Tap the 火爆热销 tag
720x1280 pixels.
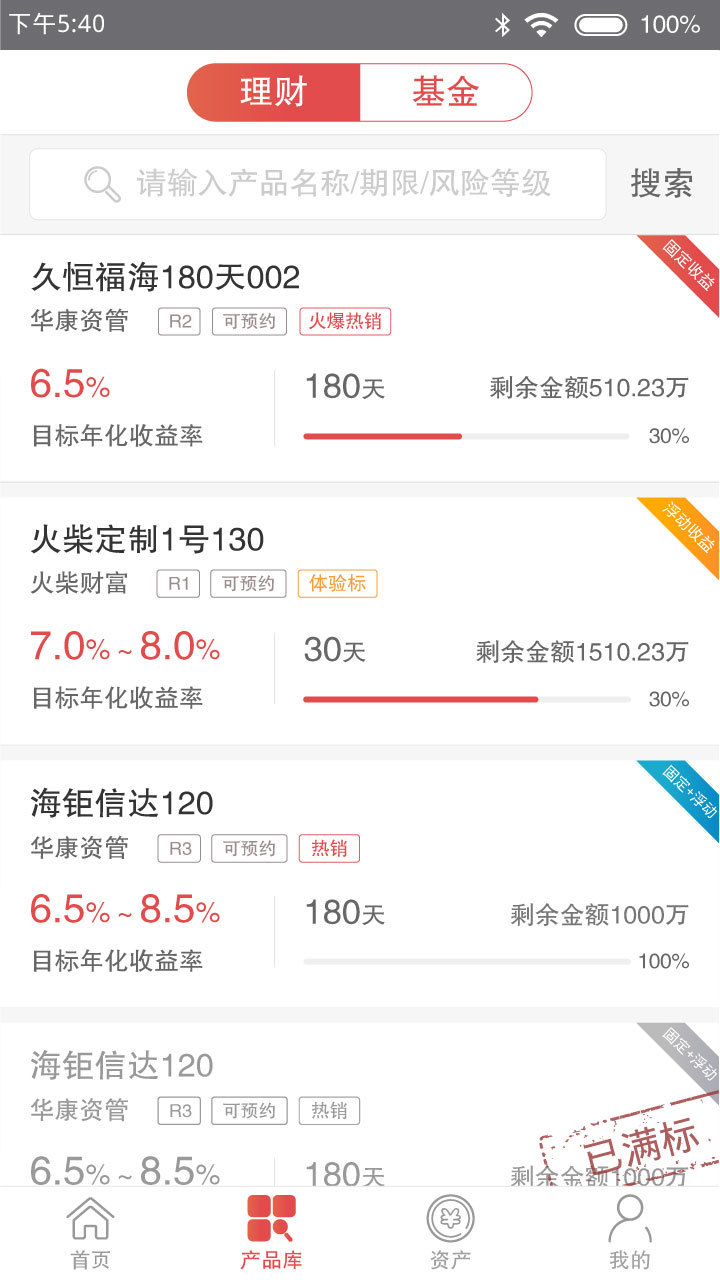345,321
